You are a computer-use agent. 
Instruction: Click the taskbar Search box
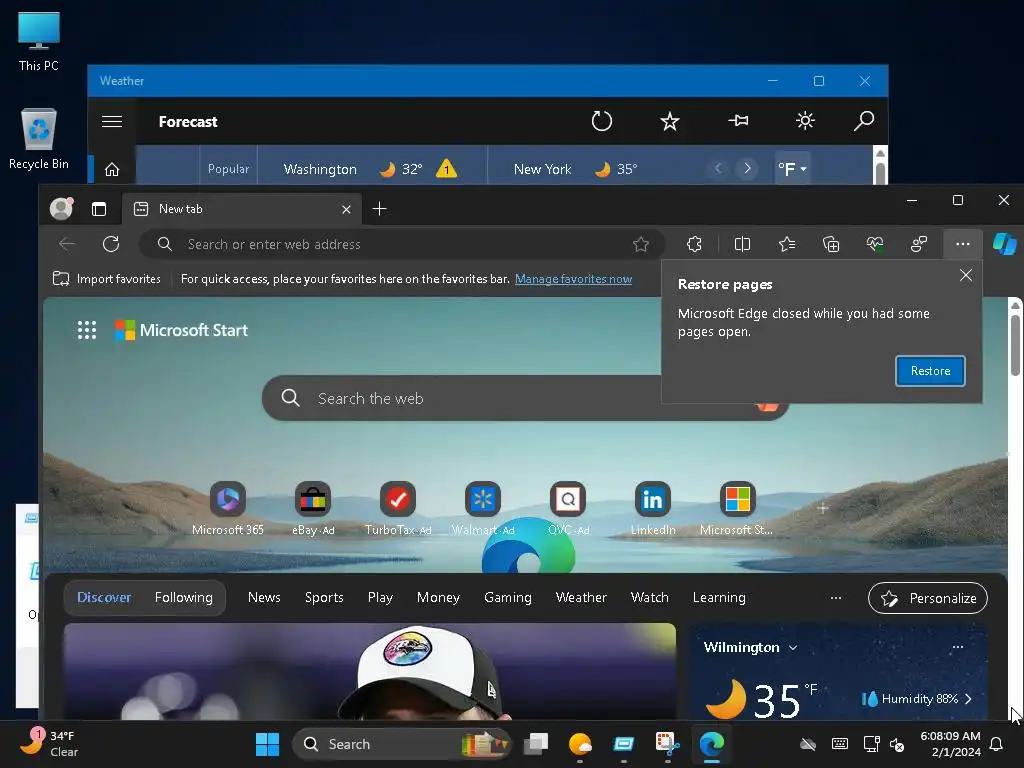coord(400,744)
